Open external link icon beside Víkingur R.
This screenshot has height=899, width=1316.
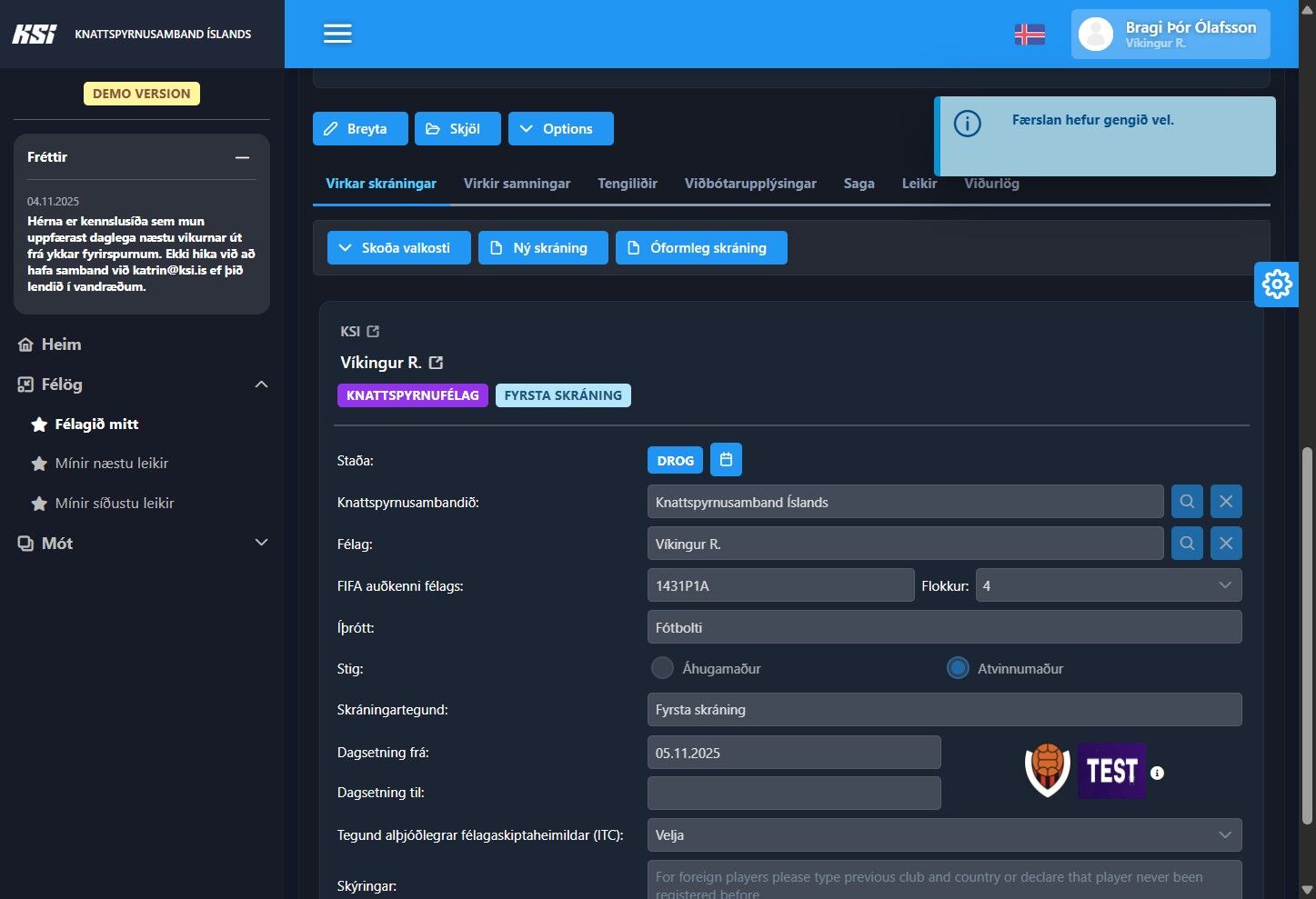437,363
